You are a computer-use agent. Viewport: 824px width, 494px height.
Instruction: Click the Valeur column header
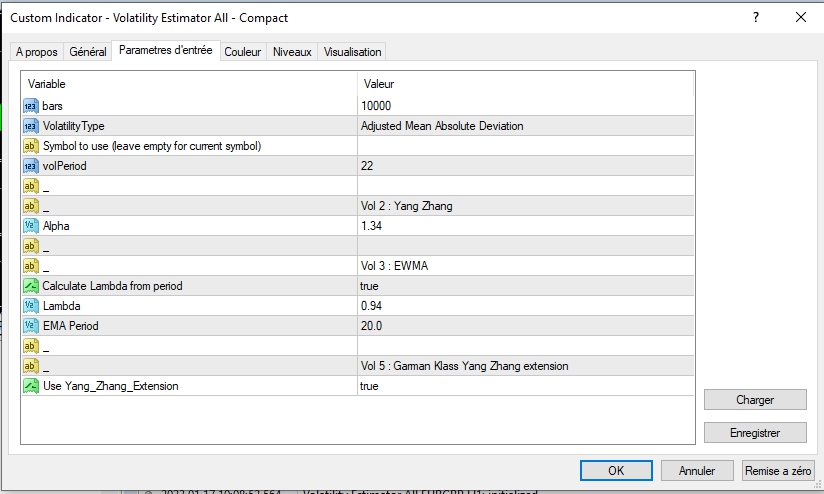525,84
